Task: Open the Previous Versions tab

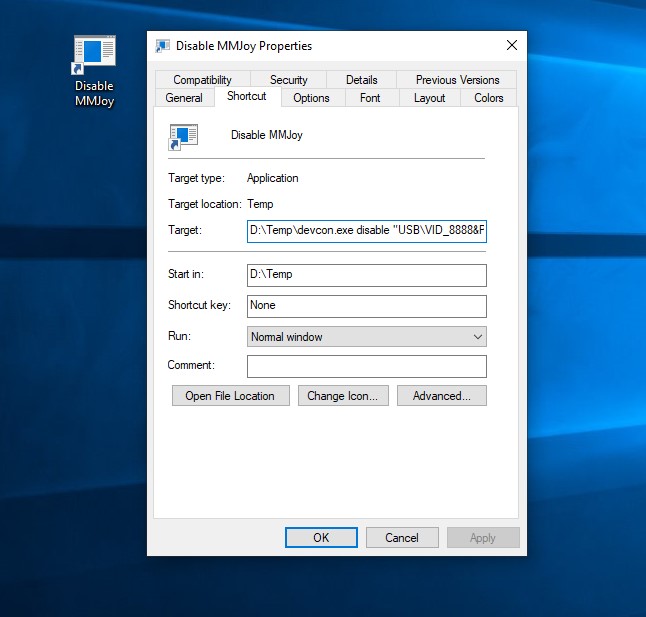Action: (x=457, y=79)
